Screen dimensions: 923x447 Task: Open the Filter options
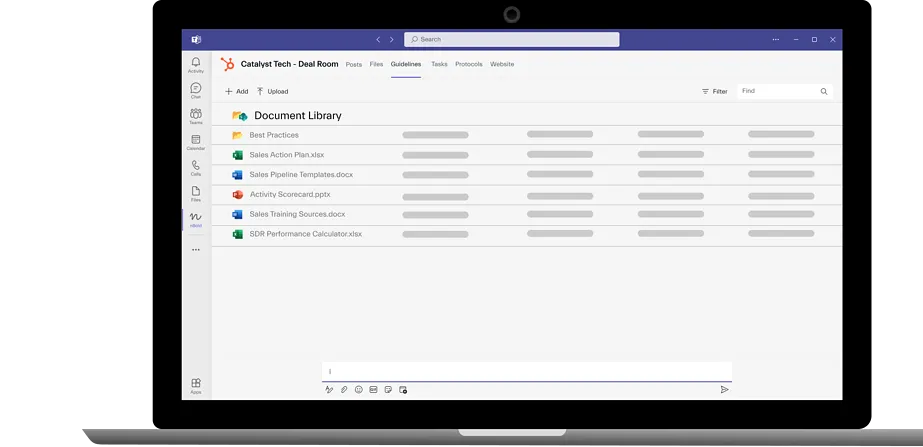pyautogui.click(x=715, y=91)
